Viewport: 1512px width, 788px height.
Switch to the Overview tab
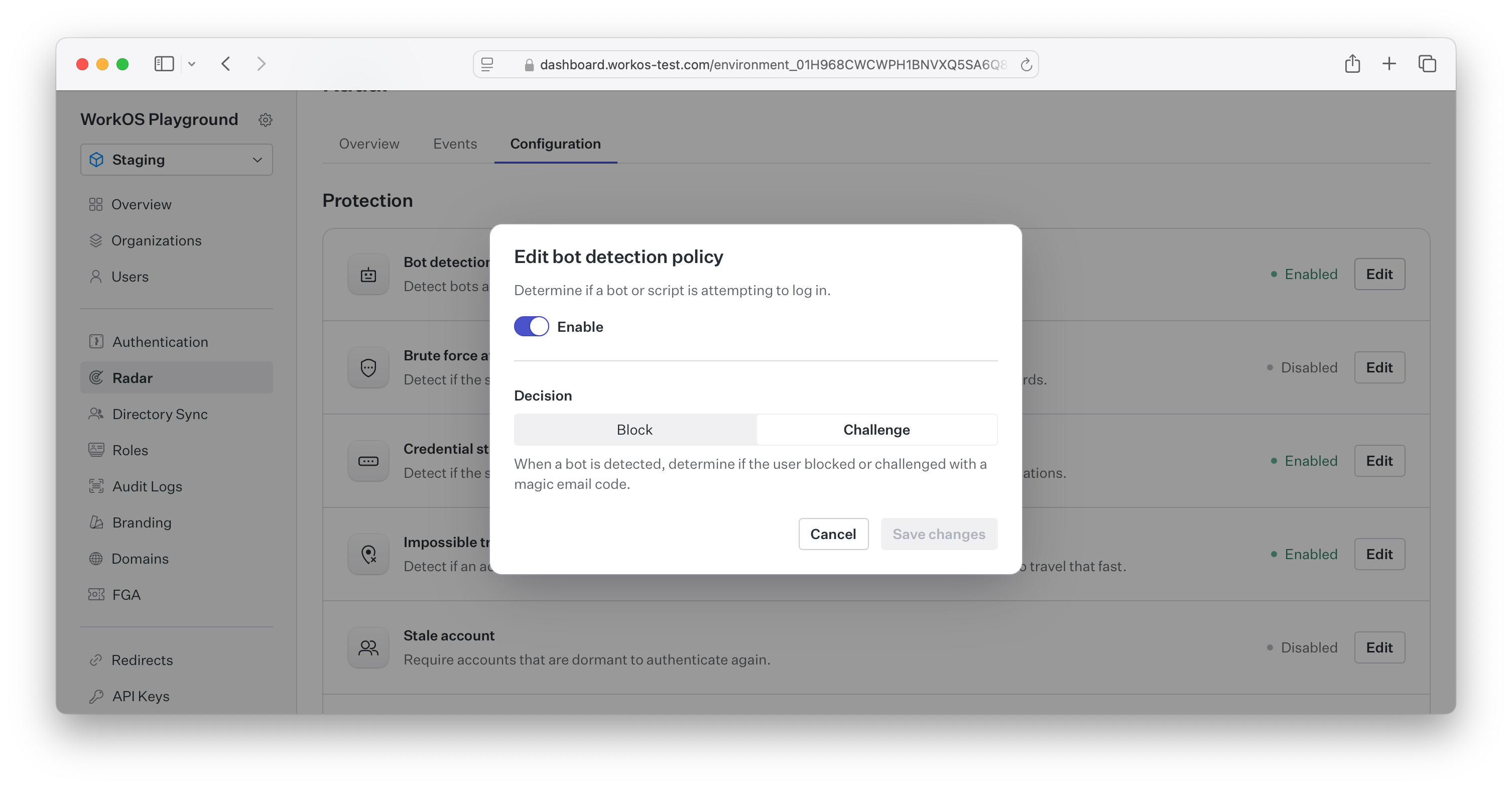pos(368,143)
